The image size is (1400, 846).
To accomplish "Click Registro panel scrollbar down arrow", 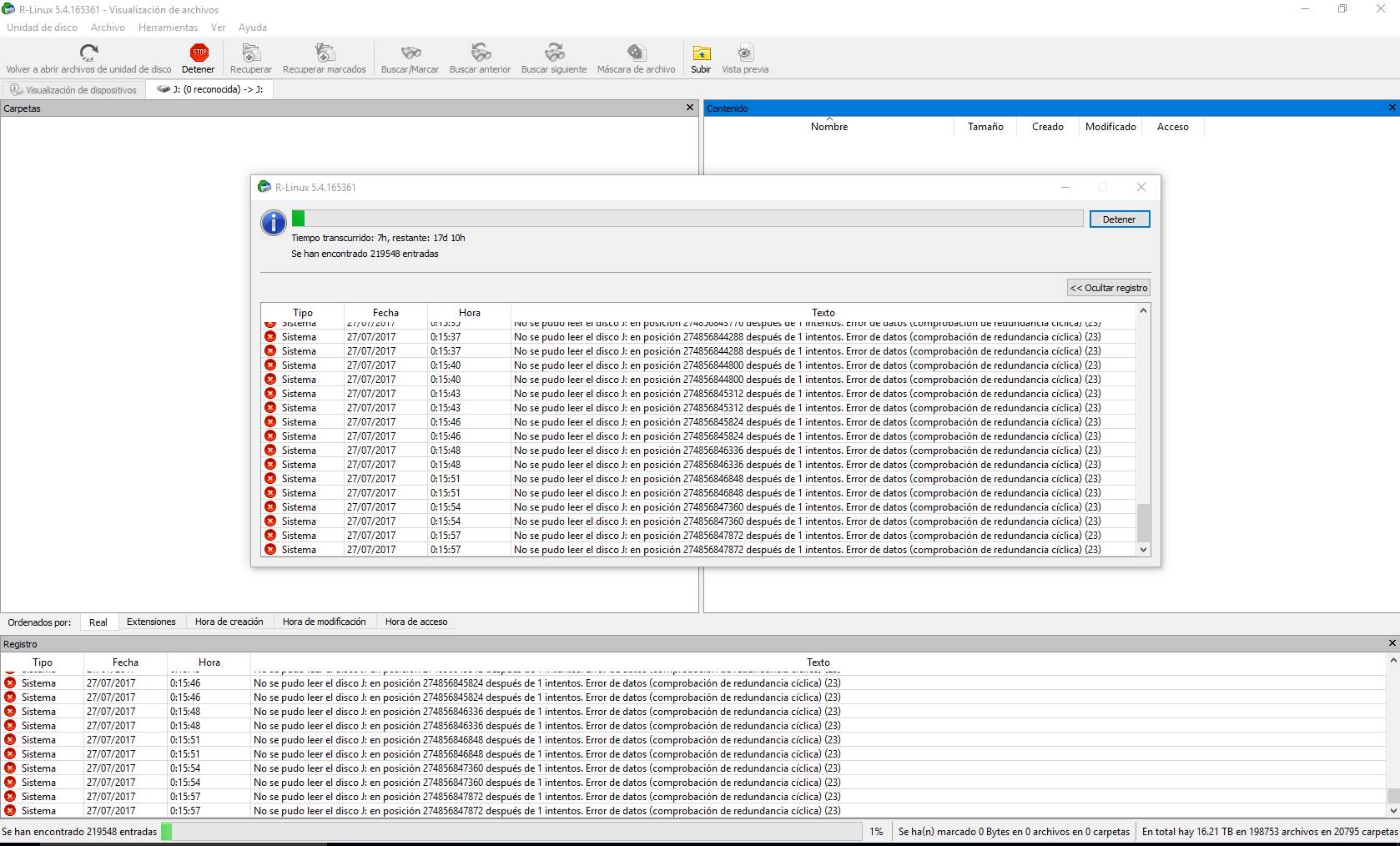I will pyautogui.click(x=1392, y=810).
